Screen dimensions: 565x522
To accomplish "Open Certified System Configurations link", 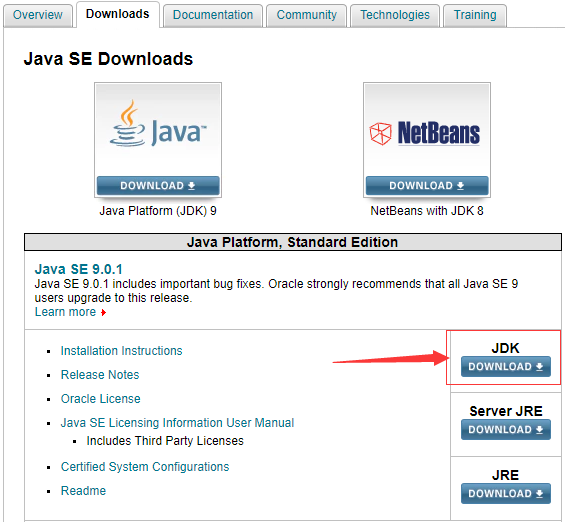I will 145,467.
